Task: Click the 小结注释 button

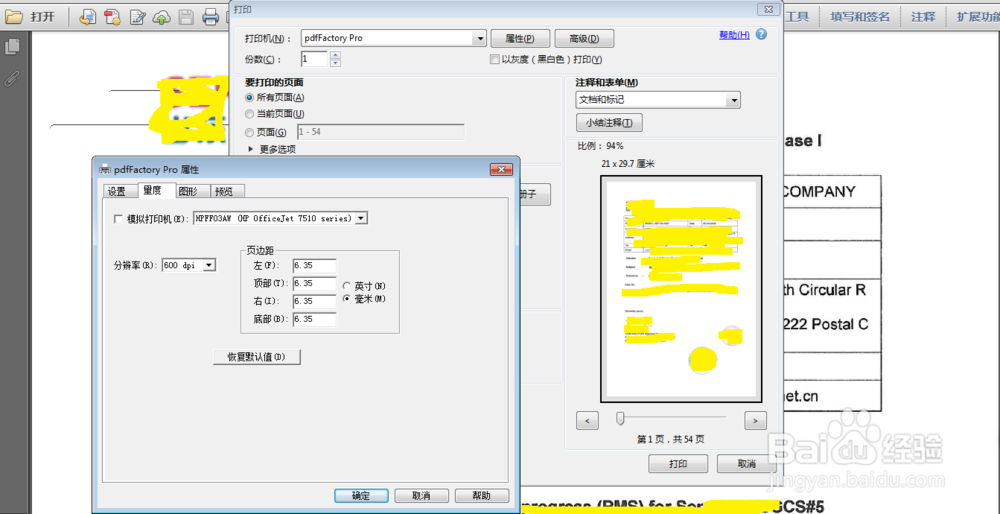Action: (x=609, y=122)
